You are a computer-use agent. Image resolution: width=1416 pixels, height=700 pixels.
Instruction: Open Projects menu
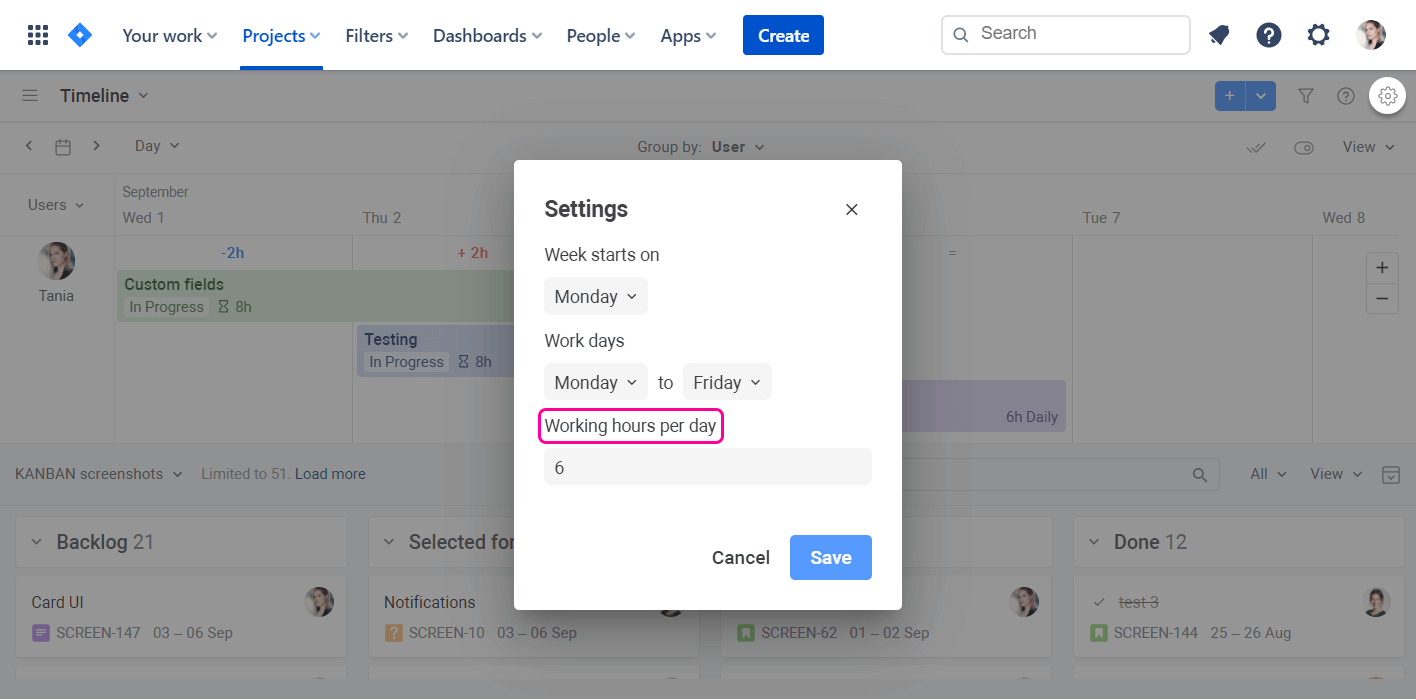(281, 36)
